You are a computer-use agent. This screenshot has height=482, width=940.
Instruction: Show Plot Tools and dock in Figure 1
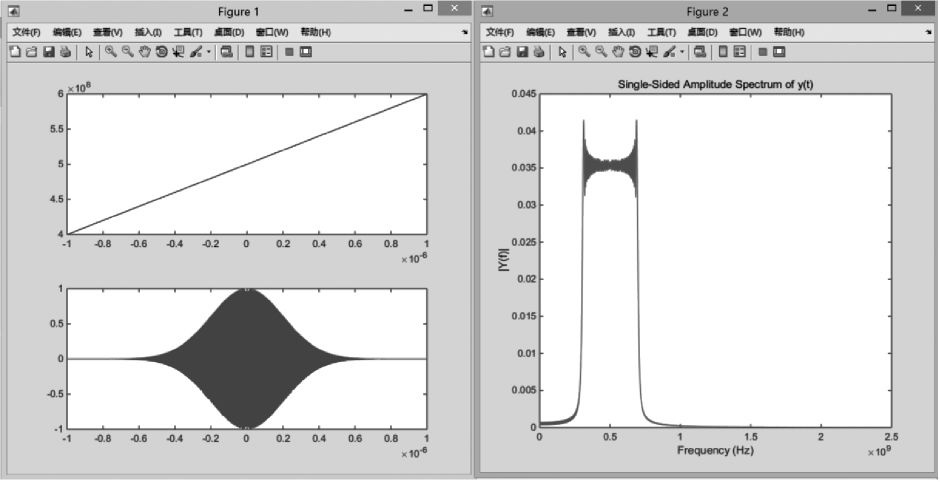[306, 52]
